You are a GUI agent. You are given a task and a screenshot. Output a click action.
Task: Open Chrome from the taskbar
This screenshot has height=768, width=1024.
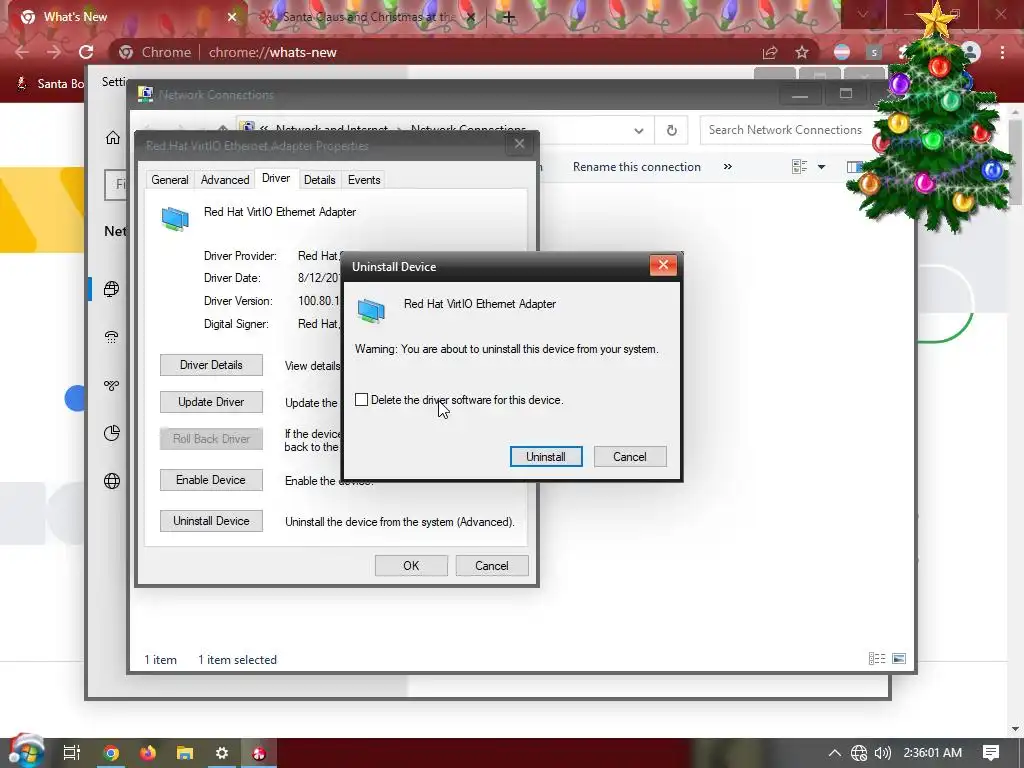click(x=111, y=753)
